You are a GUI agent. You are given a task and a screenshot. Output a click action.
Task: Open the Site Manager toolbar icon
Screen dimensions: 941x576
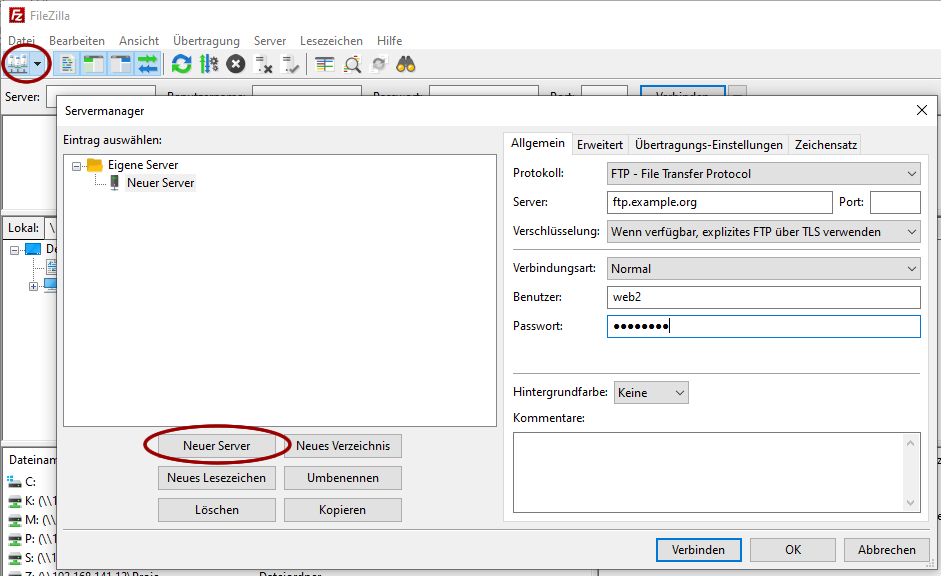pyautogui.click(x=17, y=64)
